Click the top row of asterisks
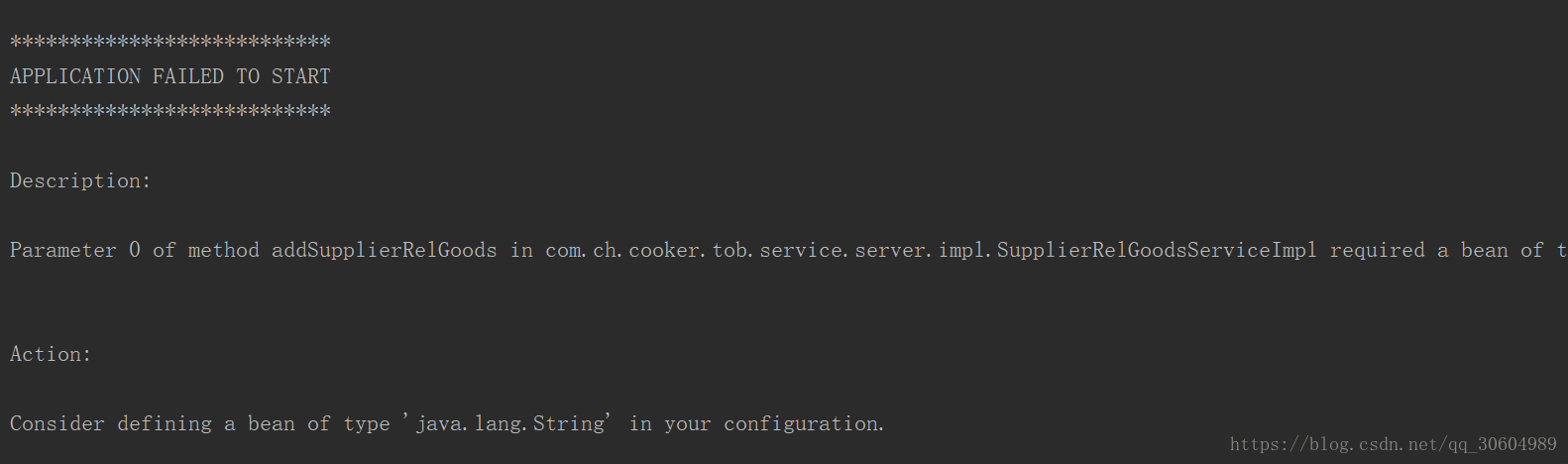 (169, 42)
